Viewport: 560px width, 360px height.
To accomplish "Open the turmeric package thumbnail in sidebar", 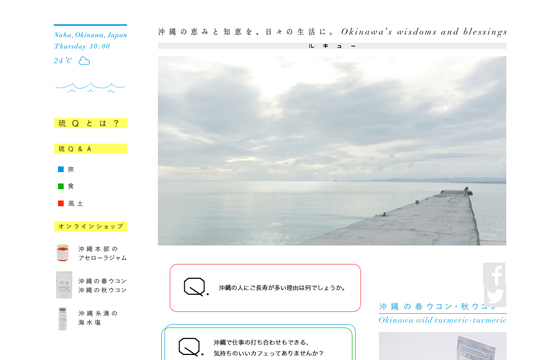I will (x=64, y=285).
